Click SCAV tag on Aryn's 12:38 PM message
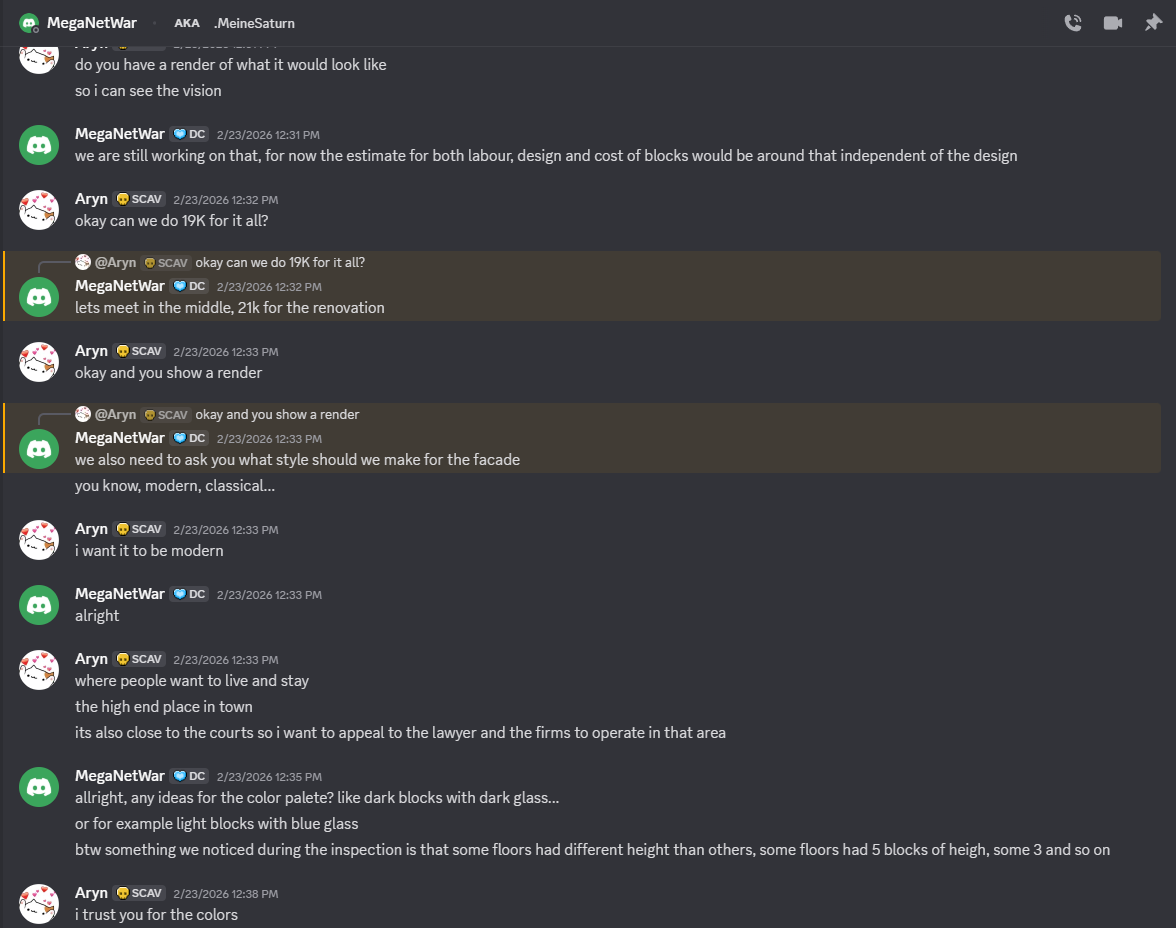Image resolution: width=1176 pixels, height=928 pixels. [139, 893]
